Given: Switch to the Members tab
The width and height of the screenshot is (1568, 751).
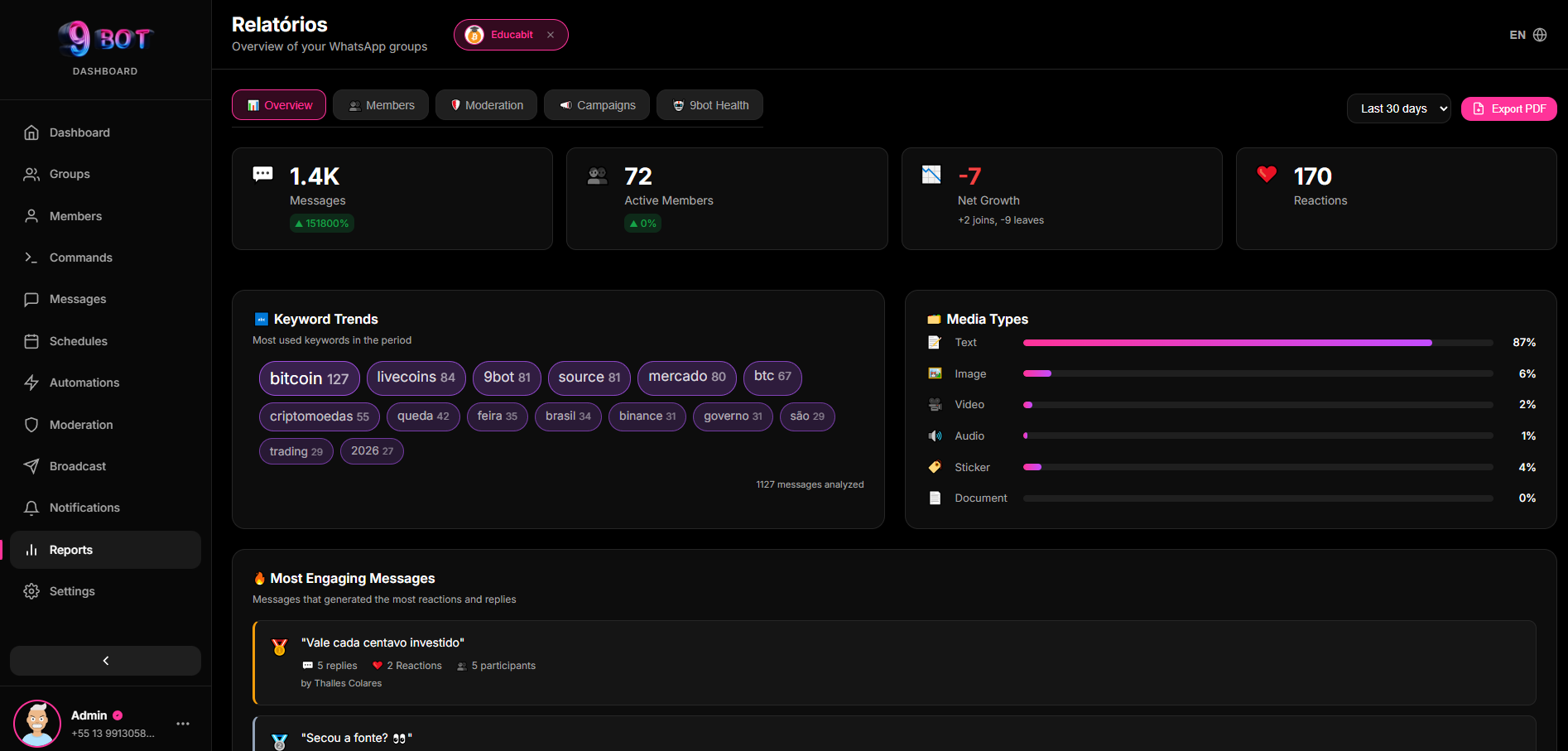Looking at the screenshot, I should click(380, 104).
